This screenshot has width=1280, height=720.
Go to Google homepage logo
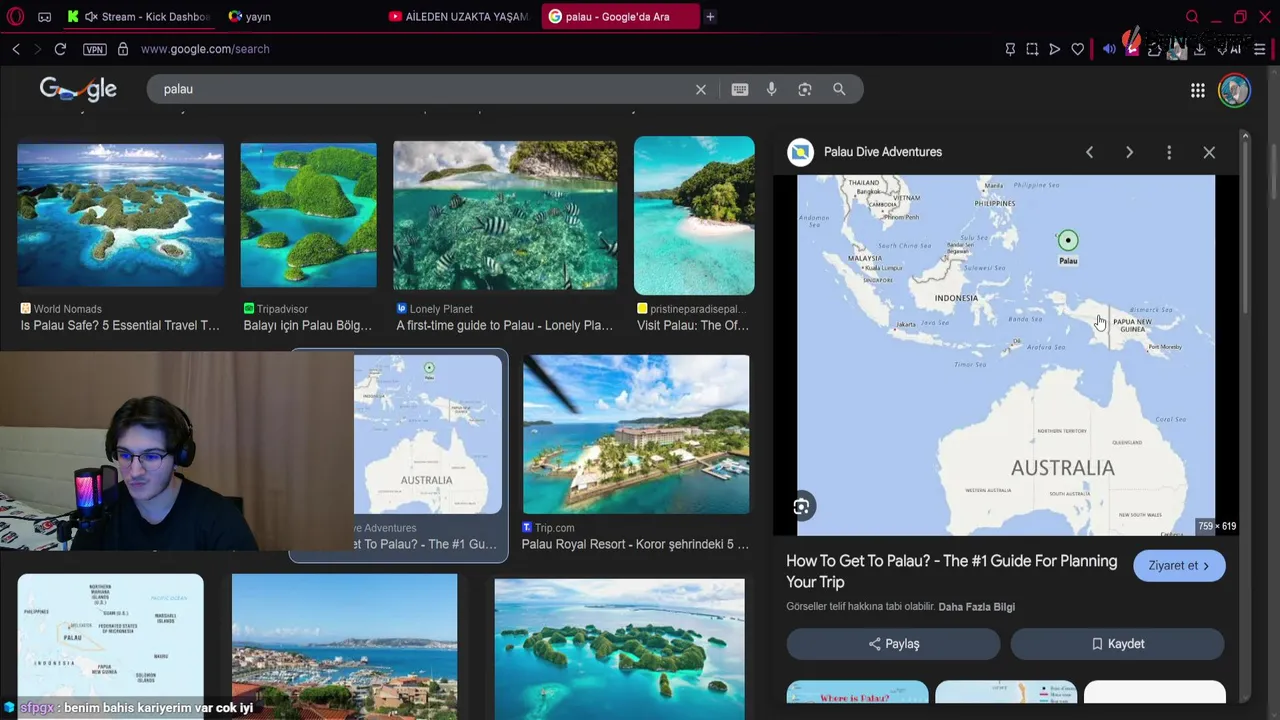(x=78, y=89)
